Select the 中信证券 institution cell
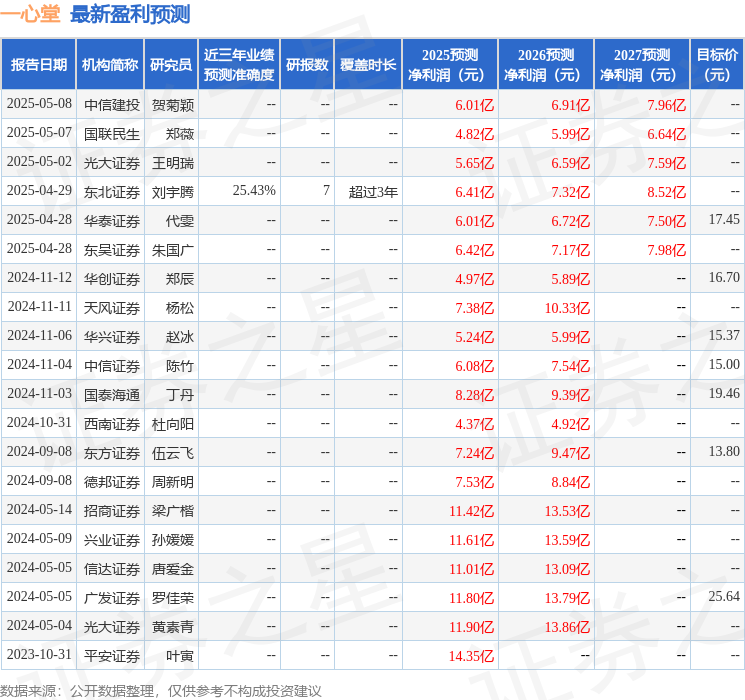 click(x=112, y=366)
